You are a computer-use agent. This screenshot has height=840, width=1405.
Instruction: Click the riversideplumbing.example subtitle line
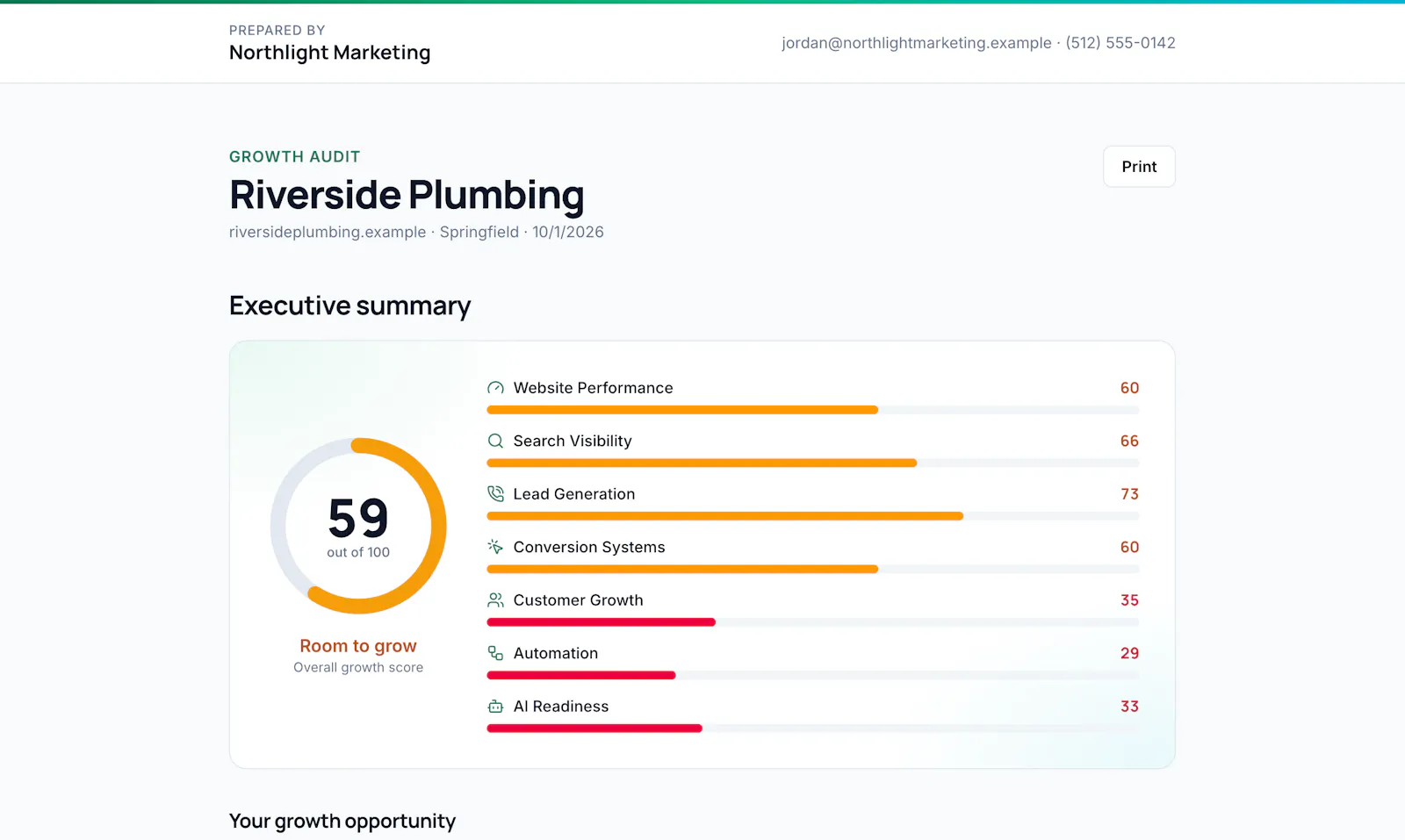point(416,232)
